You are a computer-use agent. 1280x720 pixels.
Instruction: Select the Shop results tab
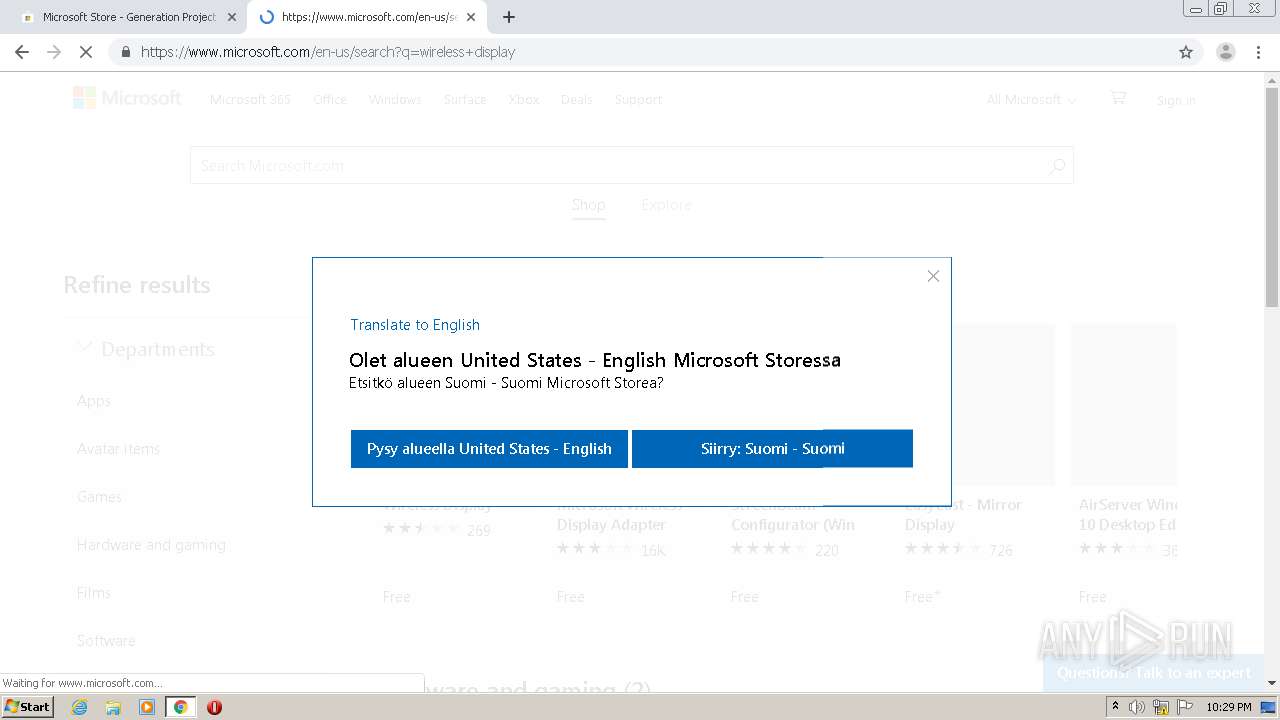[588, 205]
